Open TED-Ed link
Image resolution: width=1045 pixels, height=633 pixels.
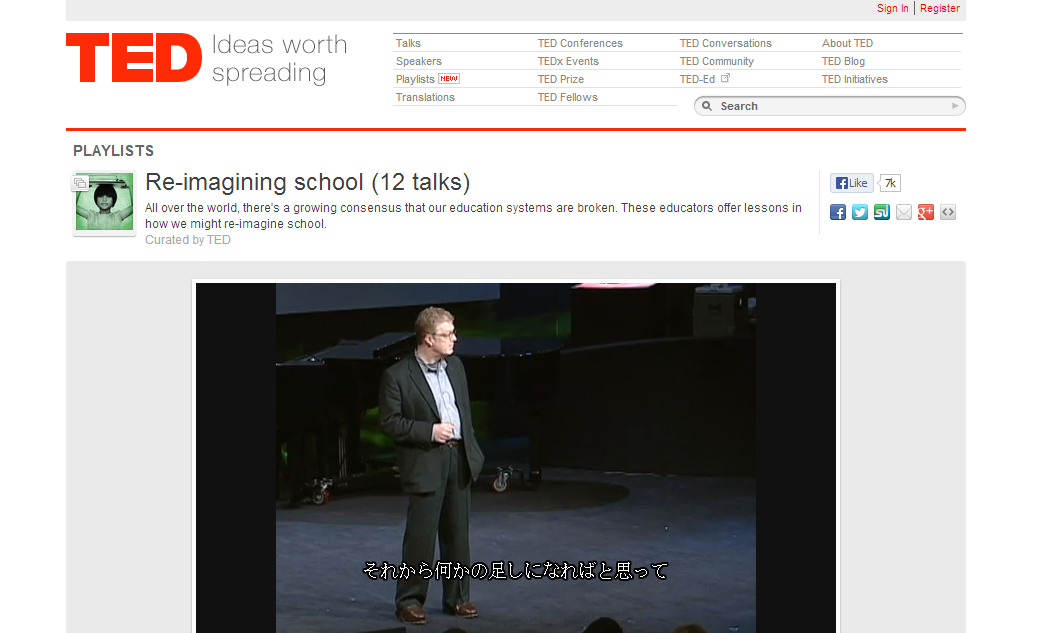697,79
